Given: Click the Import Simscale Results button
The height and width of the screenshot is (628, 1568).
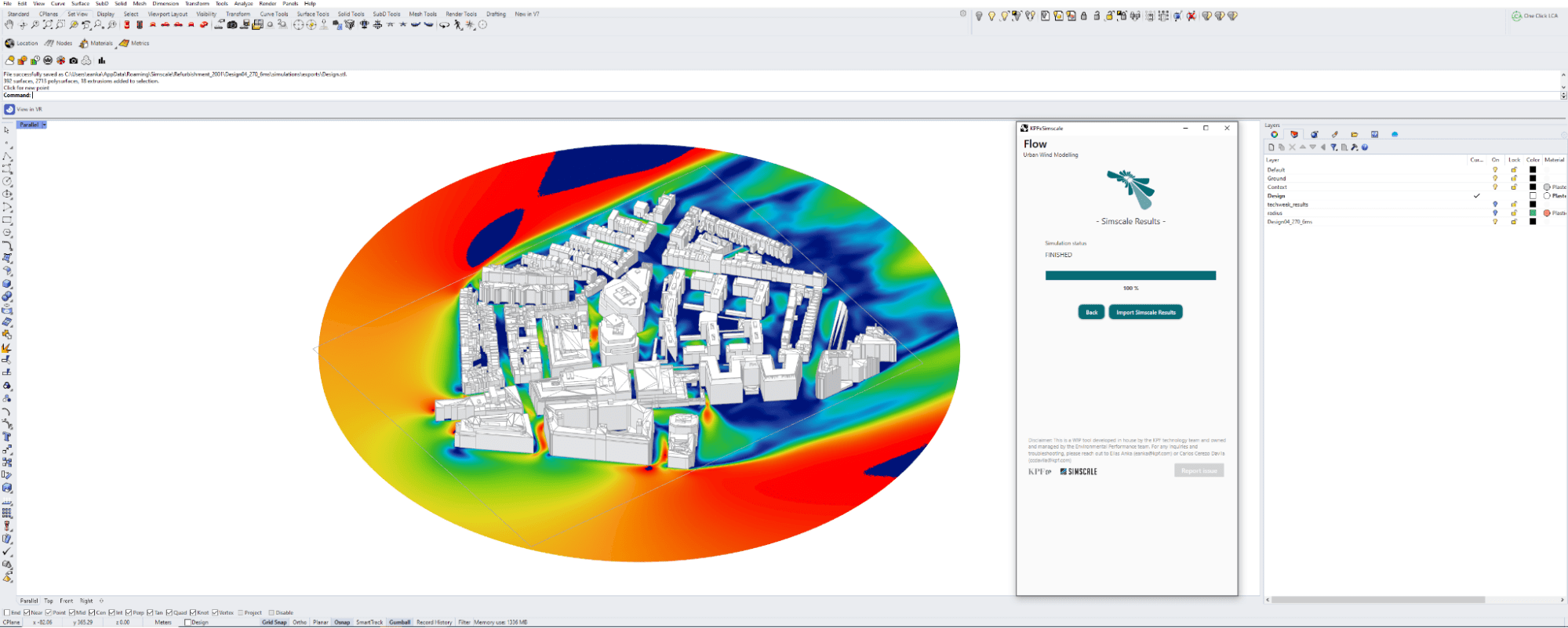Looking at the screenshot, I should (x=1145, y=312).
